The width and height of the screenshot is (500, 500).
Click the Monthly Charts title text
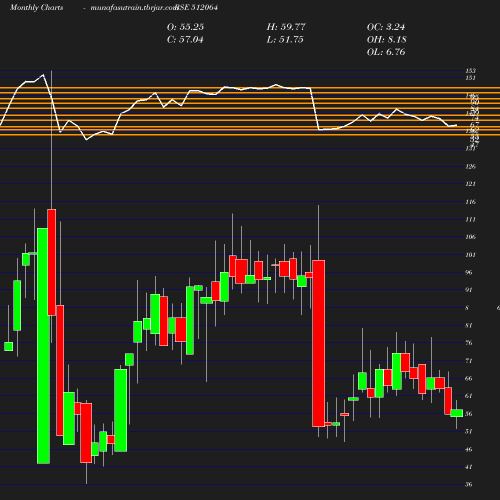point(36,8)
